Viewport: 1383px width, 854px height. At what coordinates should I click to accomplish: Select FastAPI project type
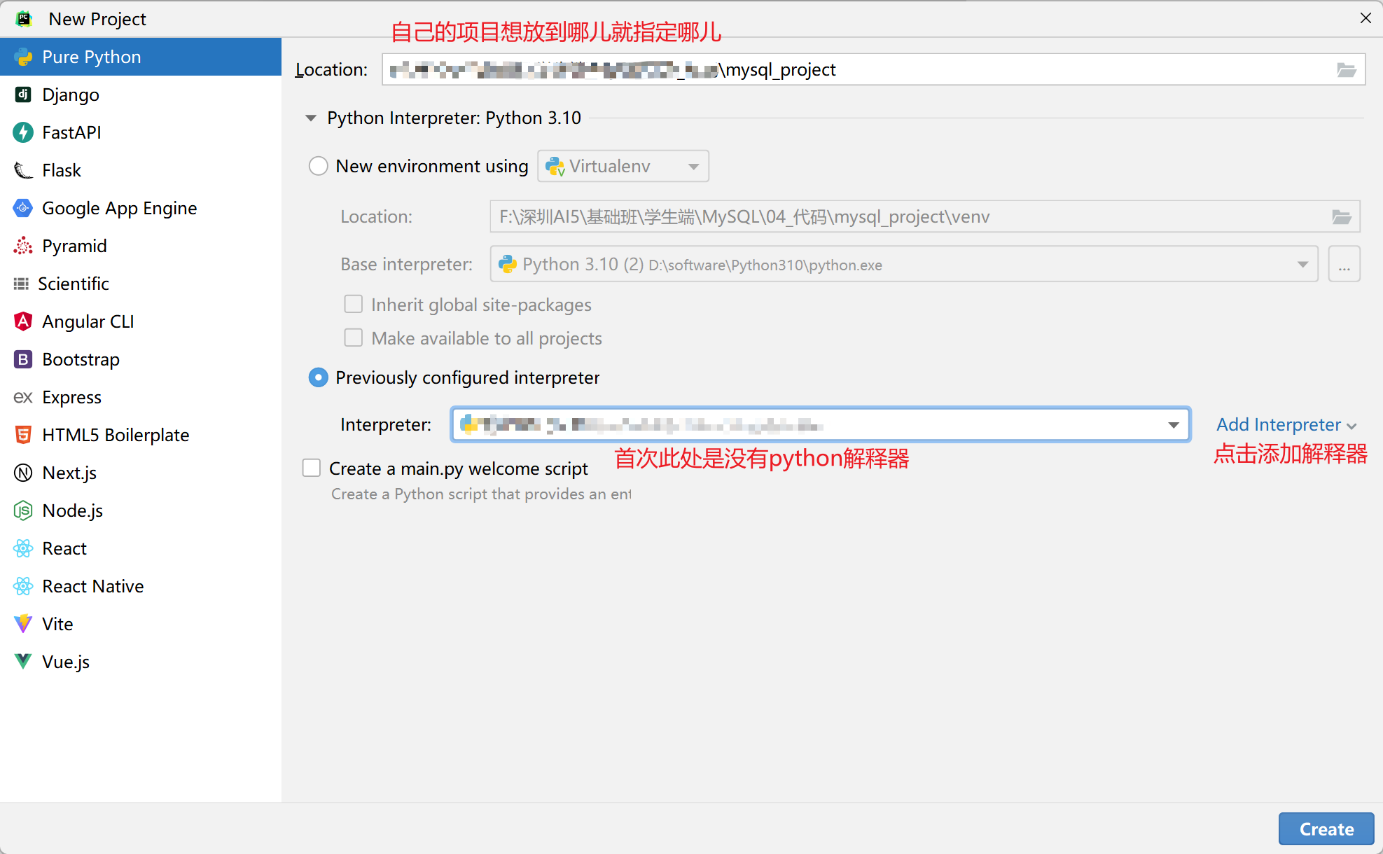140,133
